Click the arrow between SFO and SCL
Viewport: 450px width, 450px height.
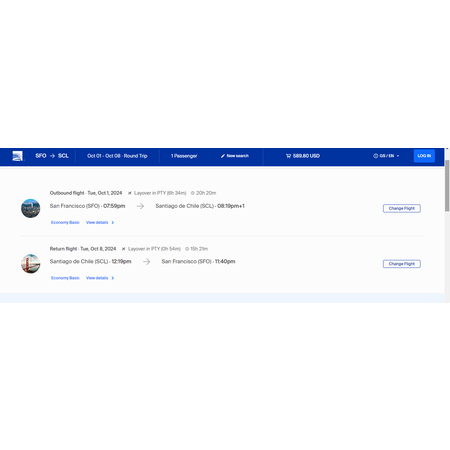(52, 156)
